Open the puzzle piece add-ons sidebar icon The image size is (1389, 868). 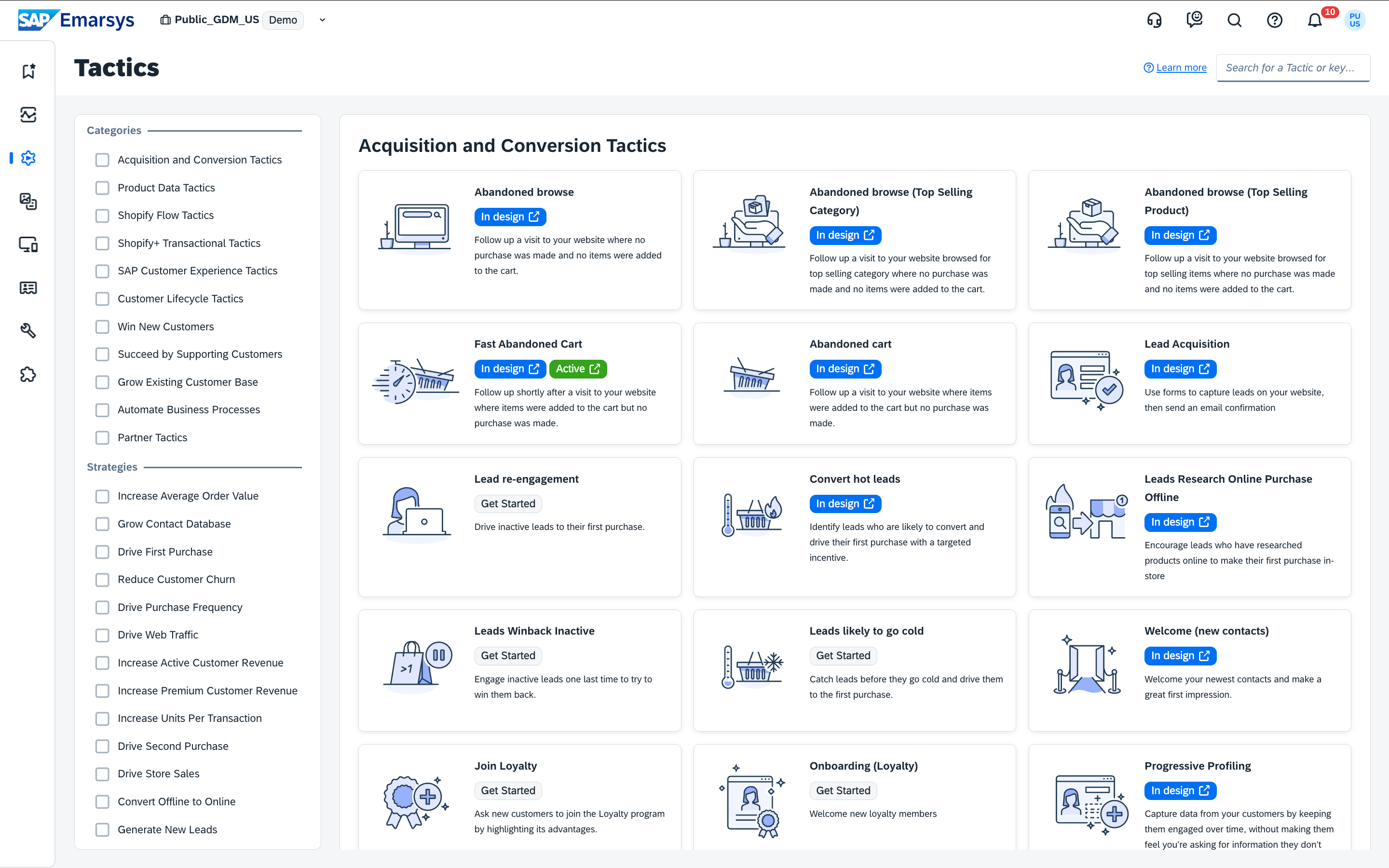(x=28, y=374)
